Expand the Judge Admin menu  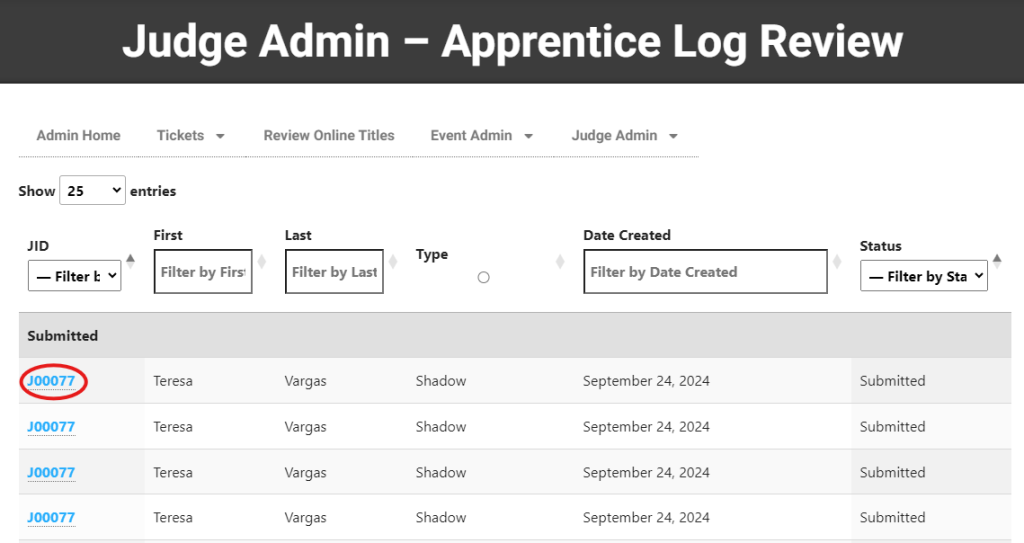click(x=624, y=136)
